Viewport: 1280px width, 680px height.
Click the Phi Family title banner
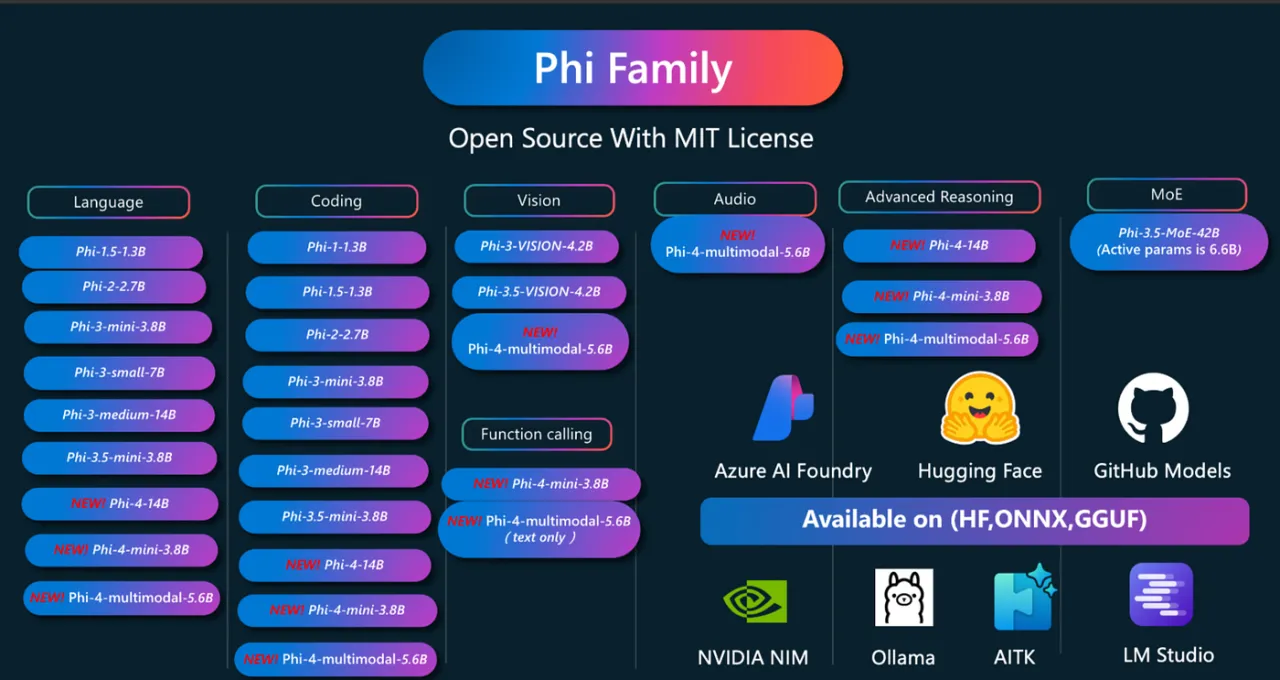pyautogui.click(x=633, y=68)
